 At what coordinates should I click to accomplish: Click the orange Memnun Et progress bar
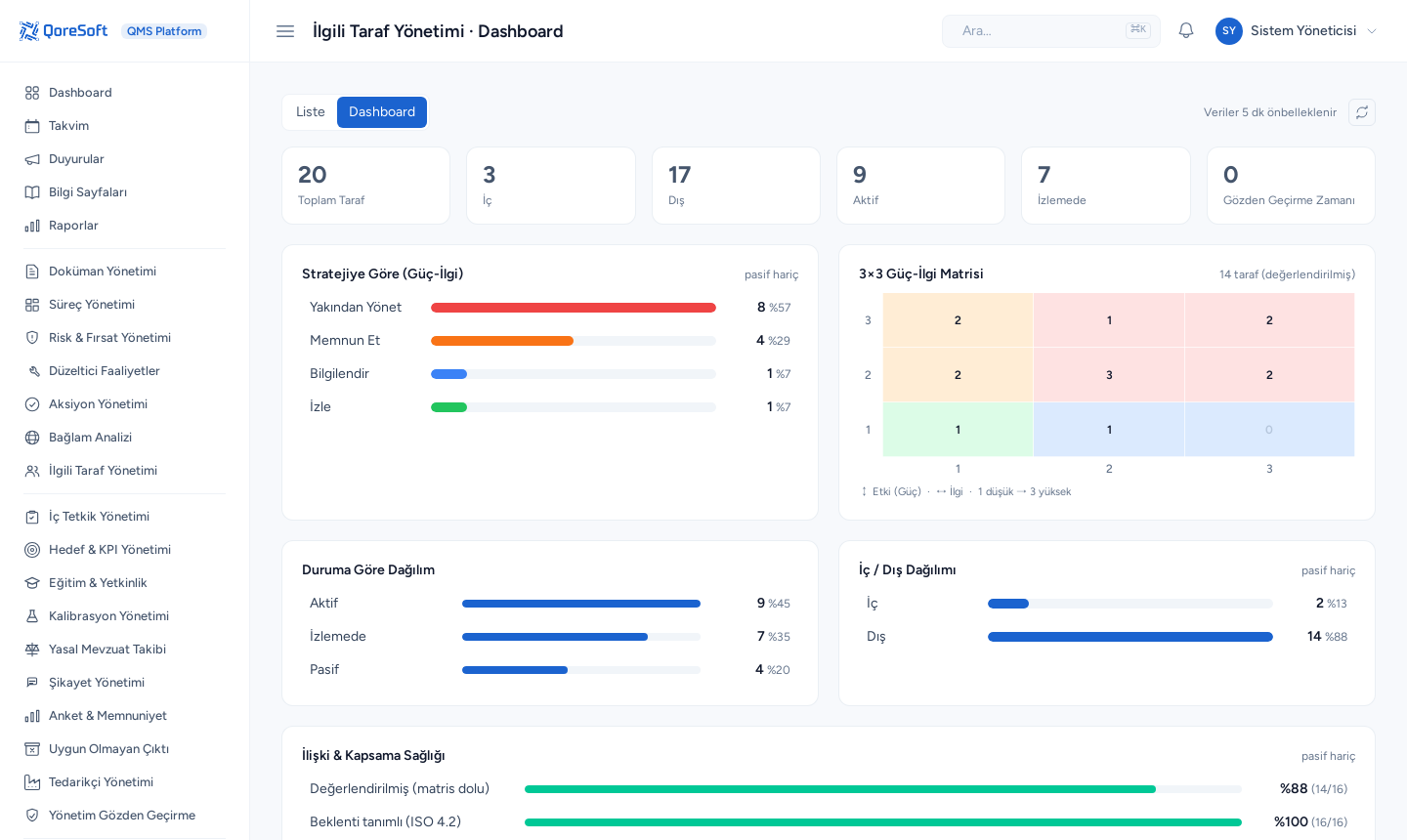coord(502,341)
